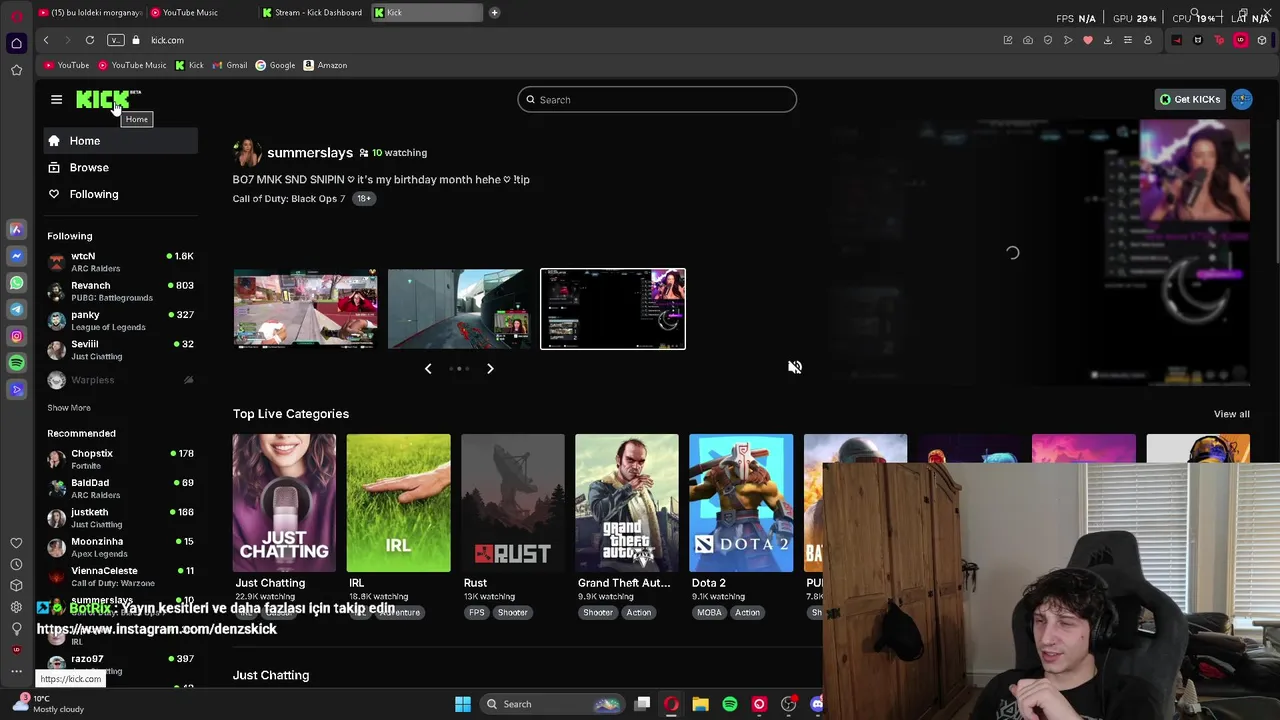Screen dimensions: 1280x720
Task: Go to Following in Kick sidebar
Action: point(121,194)
